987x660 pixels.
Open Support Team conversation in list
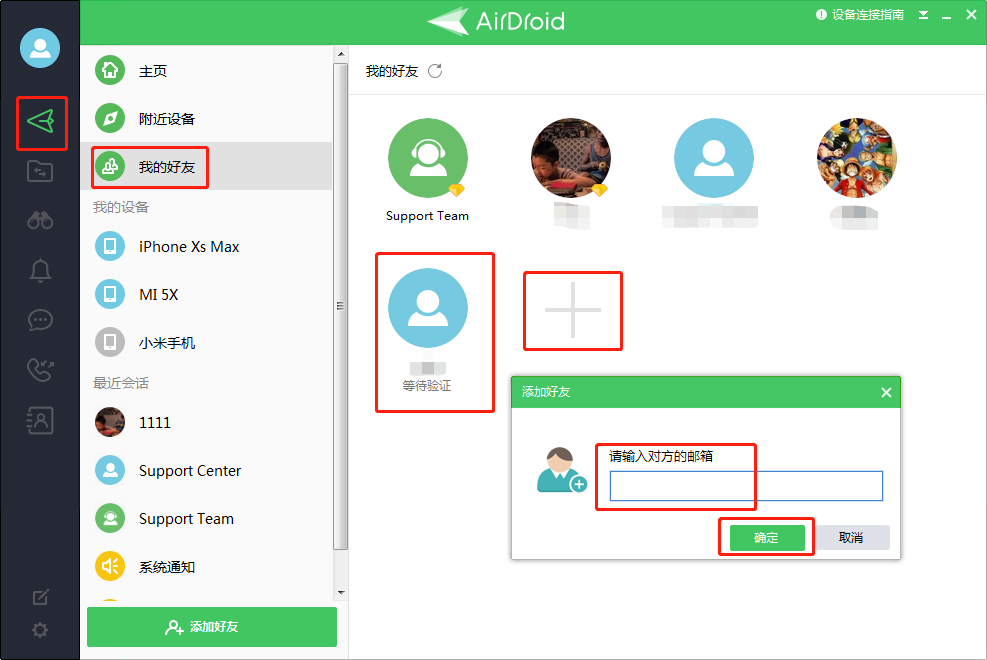tap(206, 518)
